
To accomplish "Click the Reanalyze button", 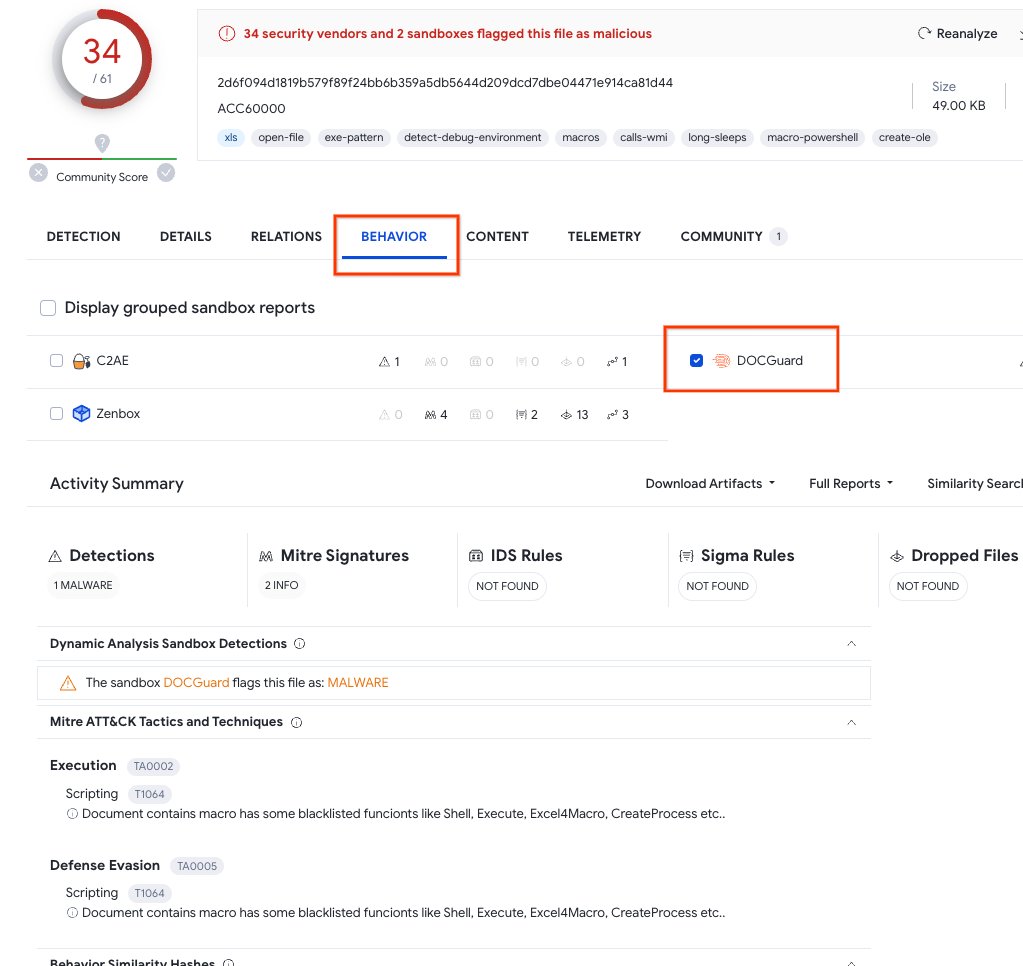I will 957,33.
